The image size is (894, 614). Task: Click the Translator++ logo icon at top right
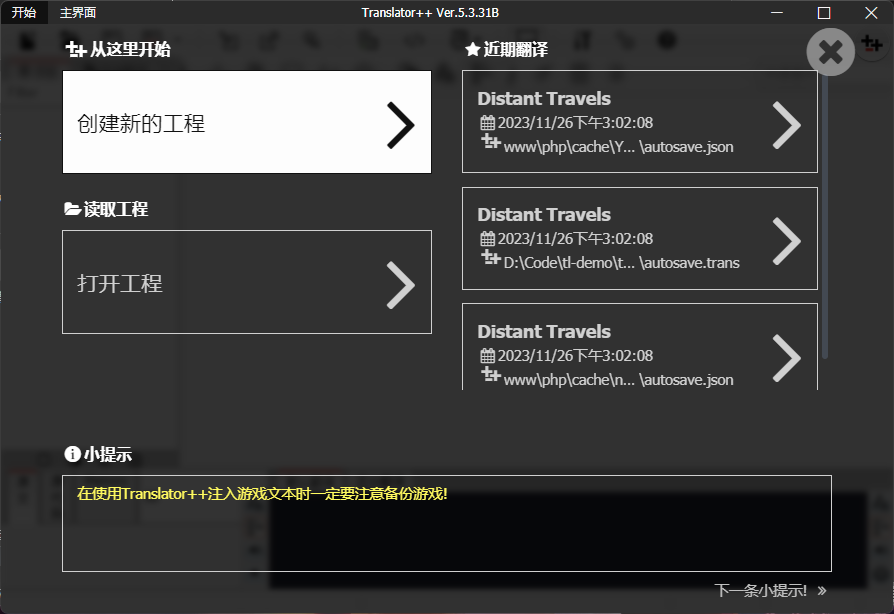[x=872, y=43]
